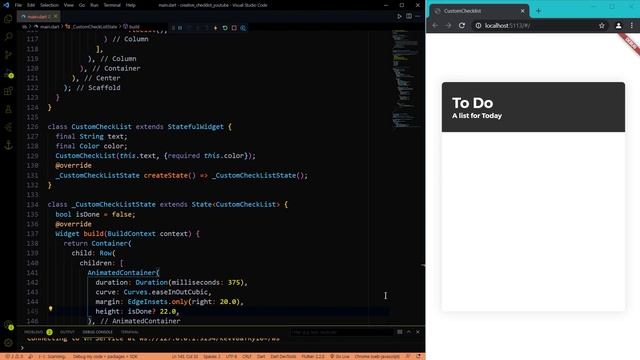Open the Testing flask view
640x360 pixels.
8,109
